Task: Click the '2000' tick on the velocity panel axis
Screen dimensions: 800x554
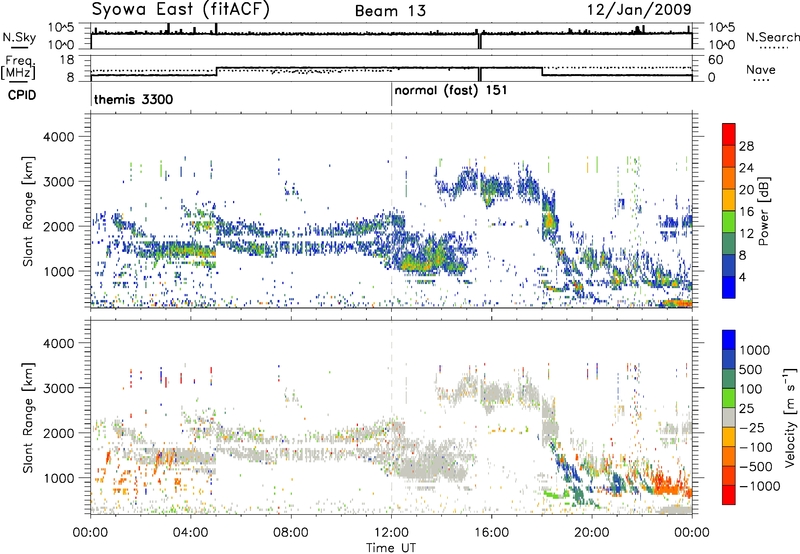Action: 58,433
